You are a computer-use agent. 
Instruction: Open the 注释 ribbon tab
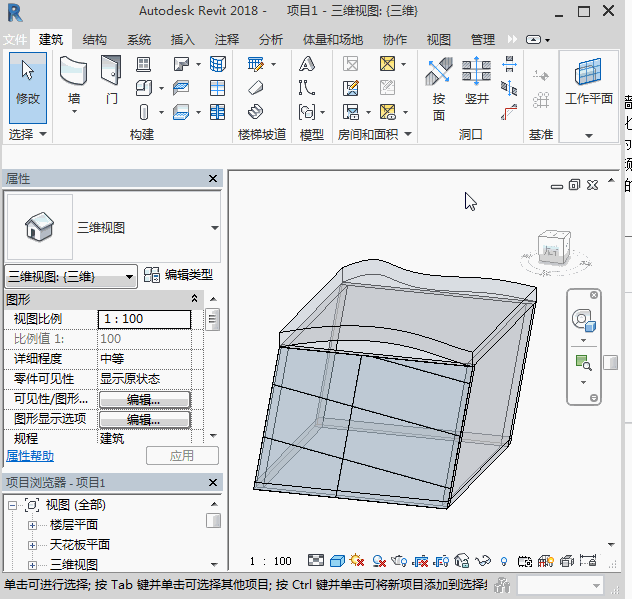click(227, 40)
